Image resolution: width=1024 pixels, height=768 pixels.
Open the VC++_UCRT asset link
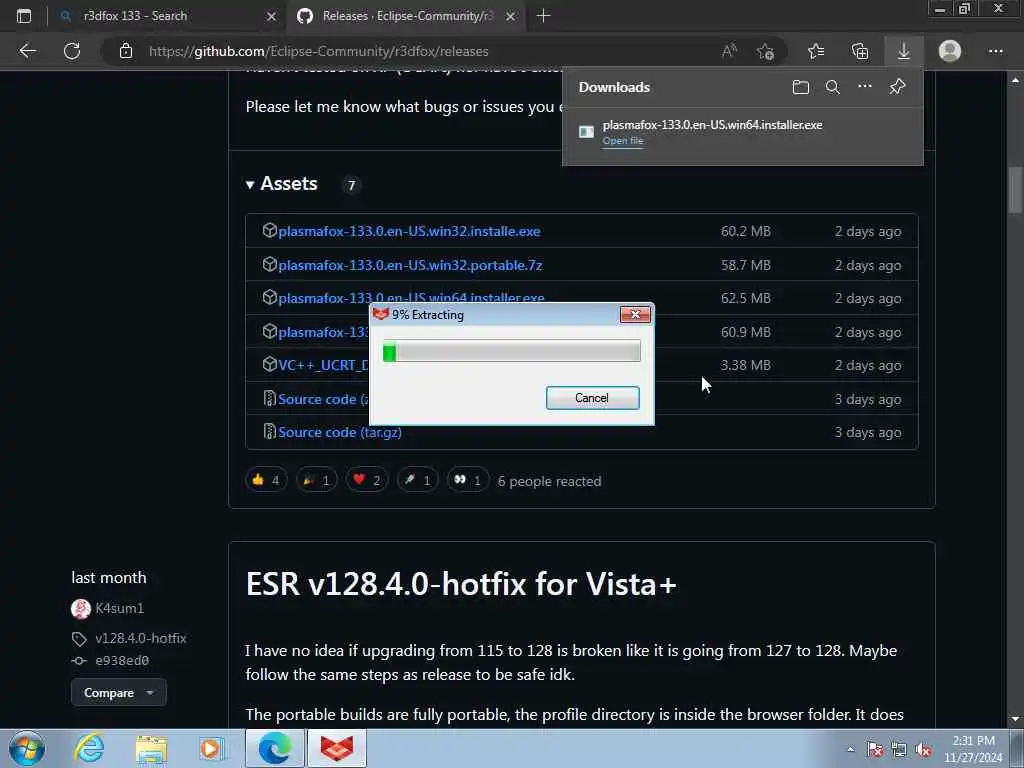(323, 365)
